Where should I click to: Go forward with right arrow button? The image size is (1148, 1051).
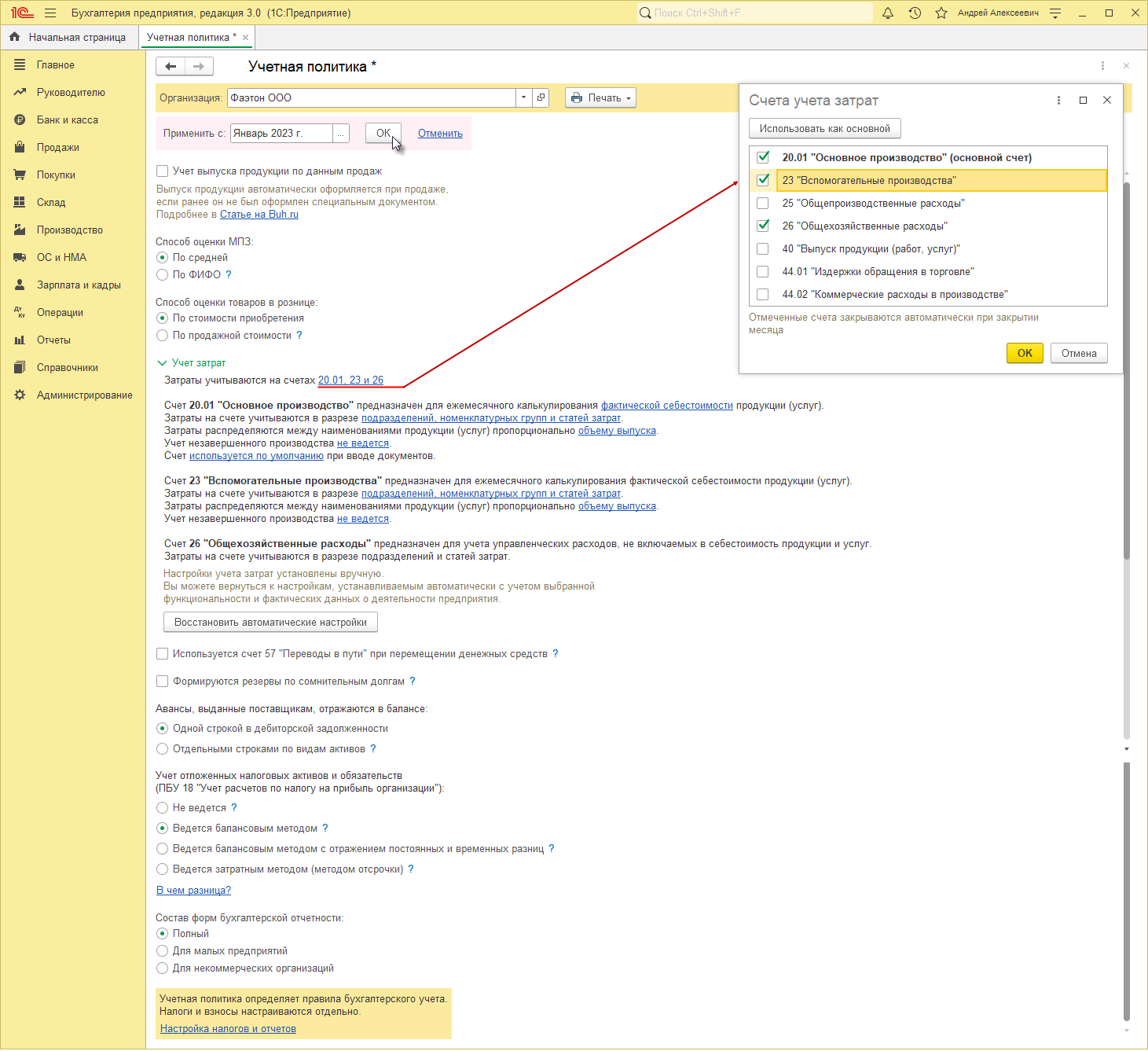(x=199, y=67)
